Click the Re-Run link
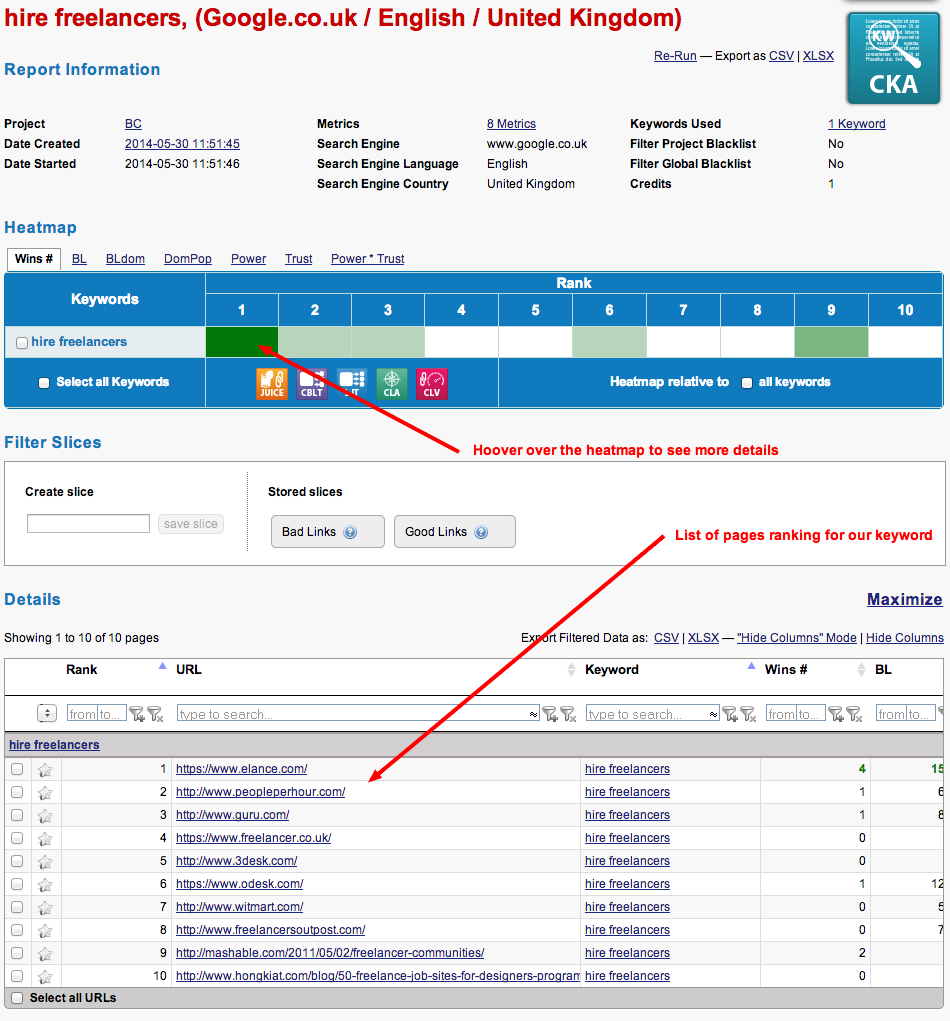Screen dimensions: 950x1021 [675, 56]
